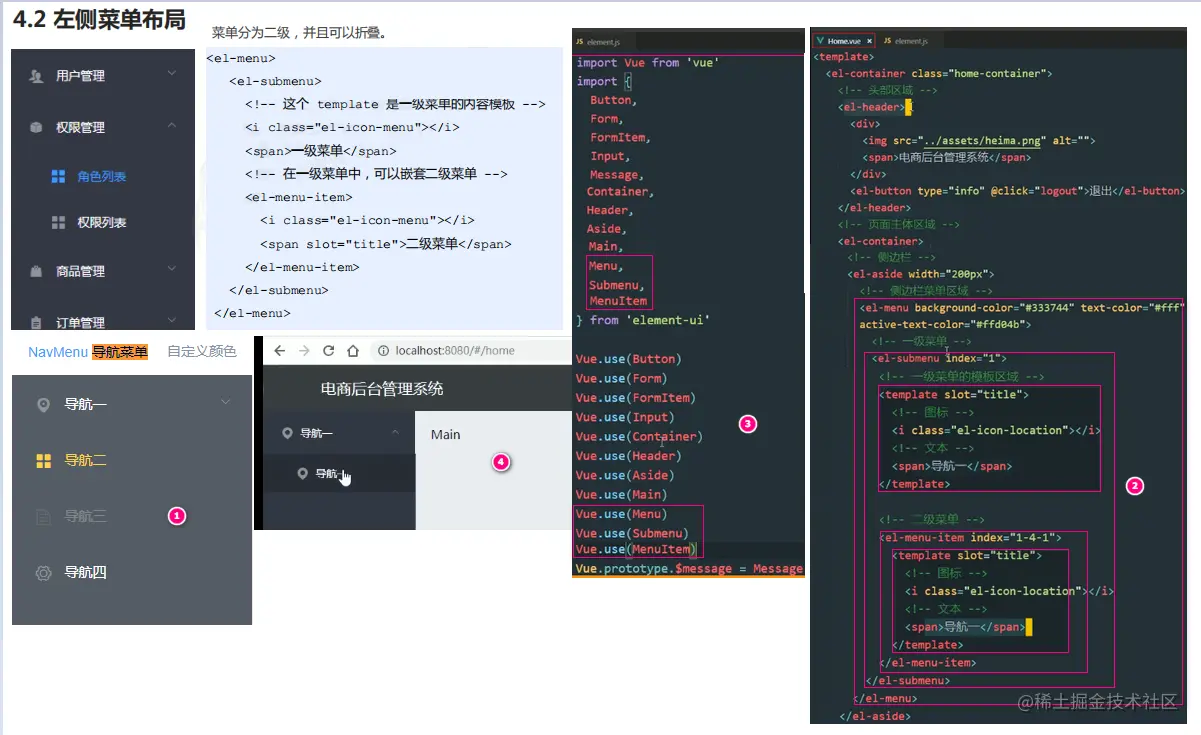
Task: Expand the 订单管理 menu chevron
Action: (172, 320)
